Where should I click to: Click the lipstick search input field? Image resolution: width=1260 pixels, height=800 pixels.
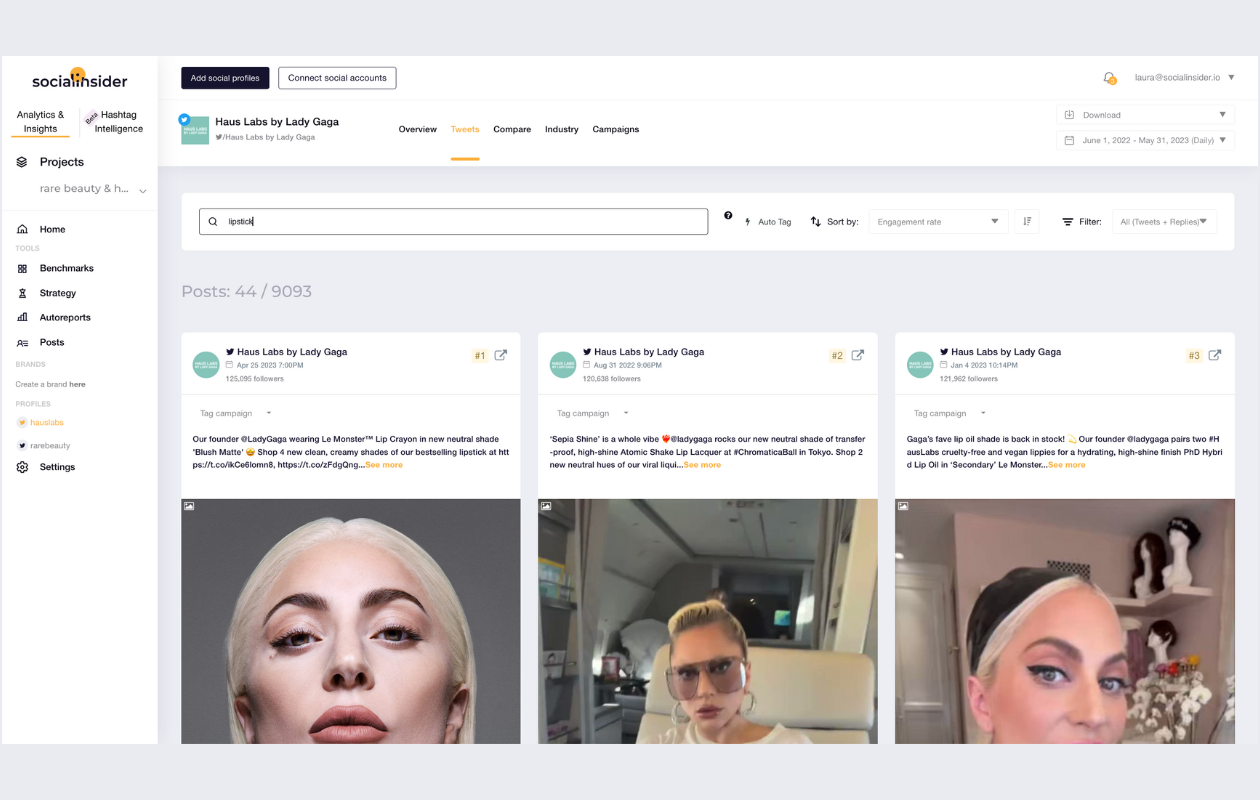point(453,222)
